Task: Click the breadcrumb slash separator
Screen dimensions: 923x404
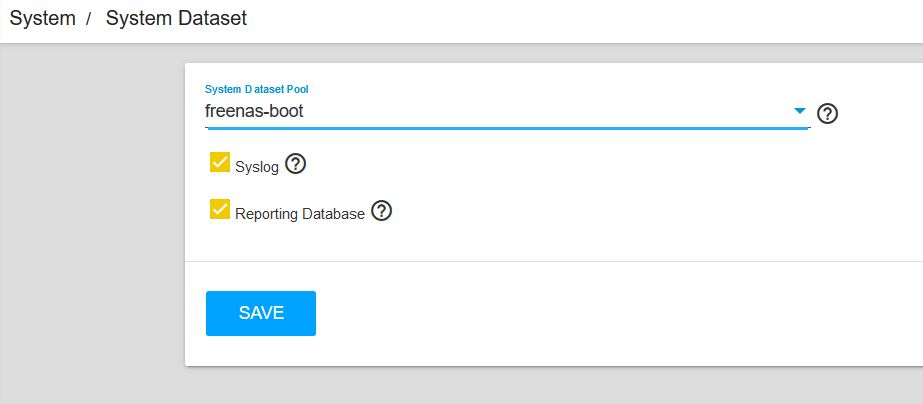Action: tap(89, 19)
